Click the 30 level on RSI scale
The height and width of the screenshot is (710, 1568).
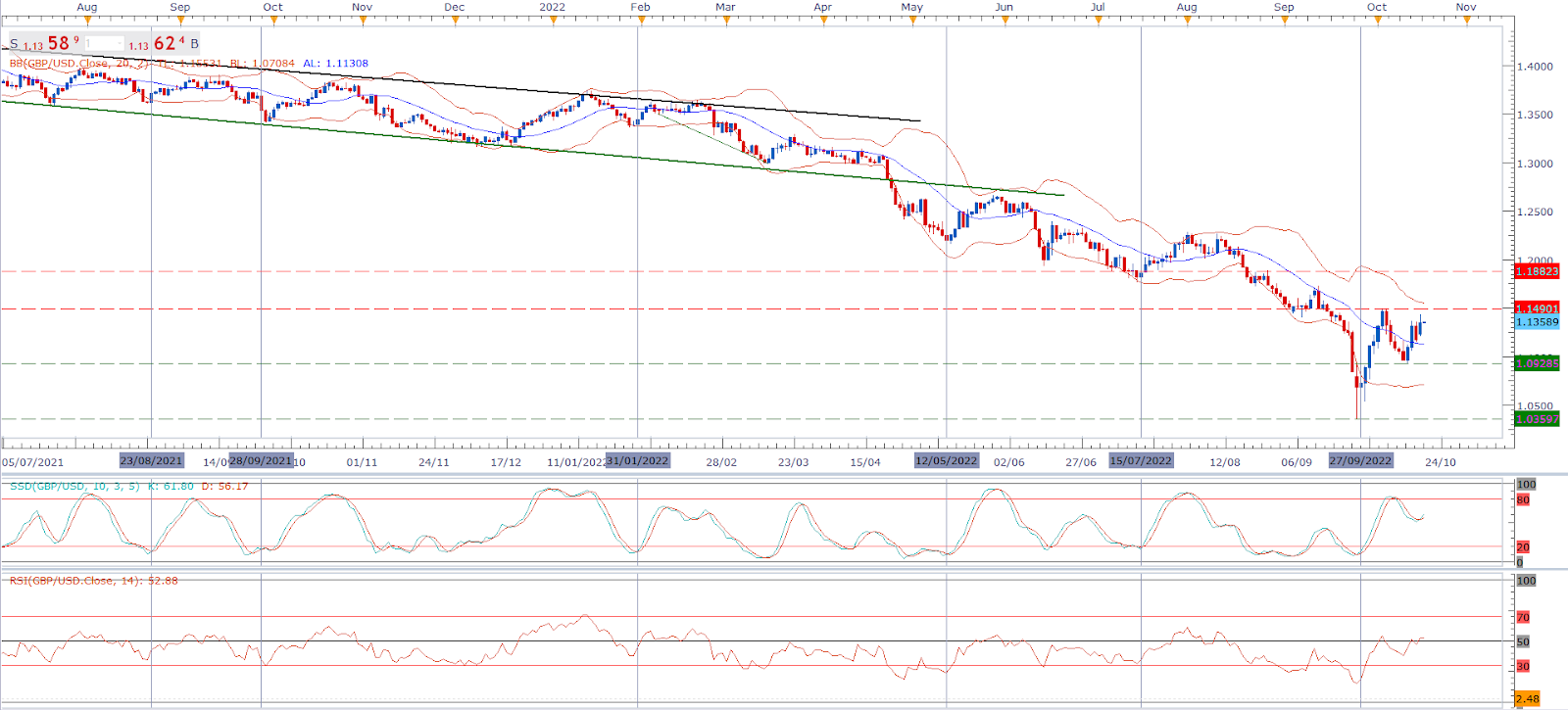click(1523, 666)
